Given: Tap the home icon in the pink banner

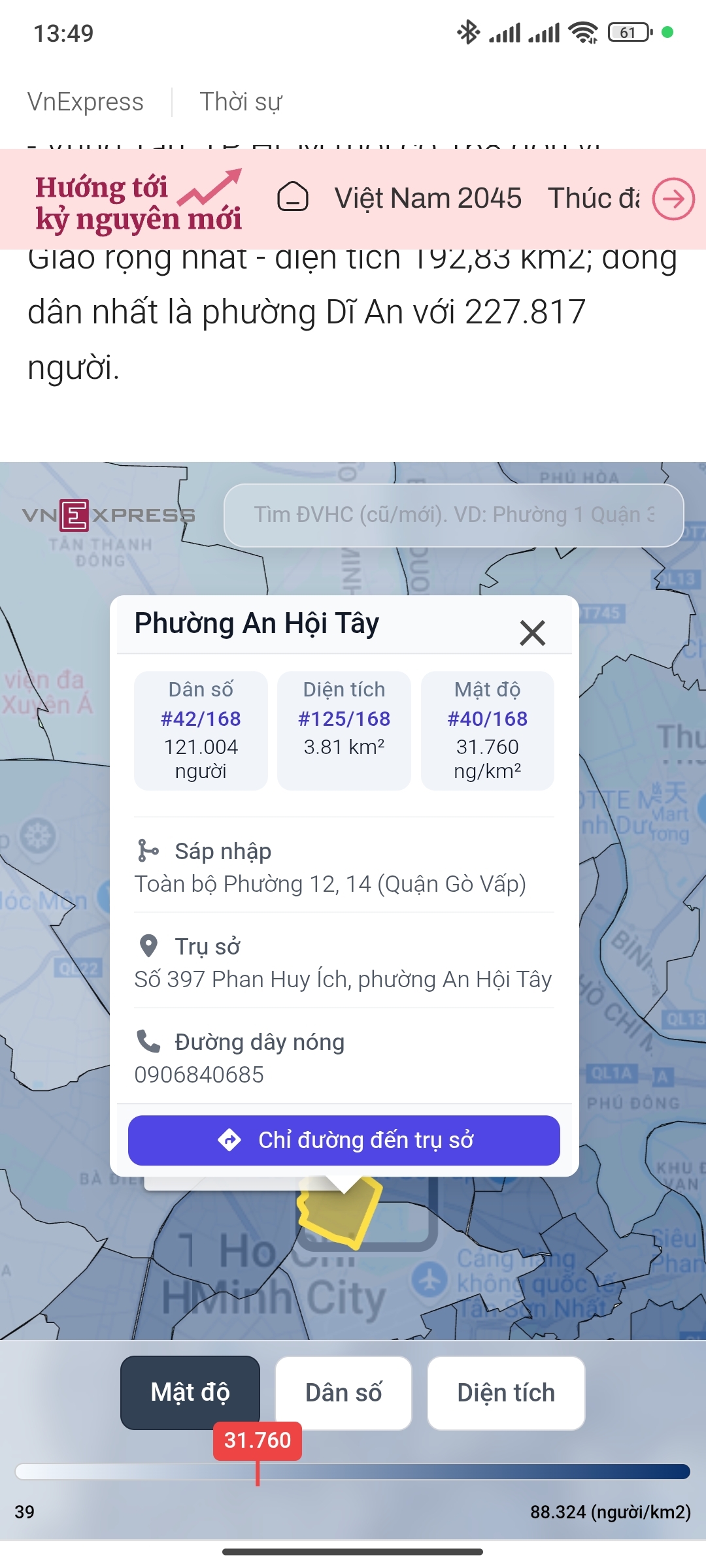Looking at the screenshot, I should pos(293,197).
